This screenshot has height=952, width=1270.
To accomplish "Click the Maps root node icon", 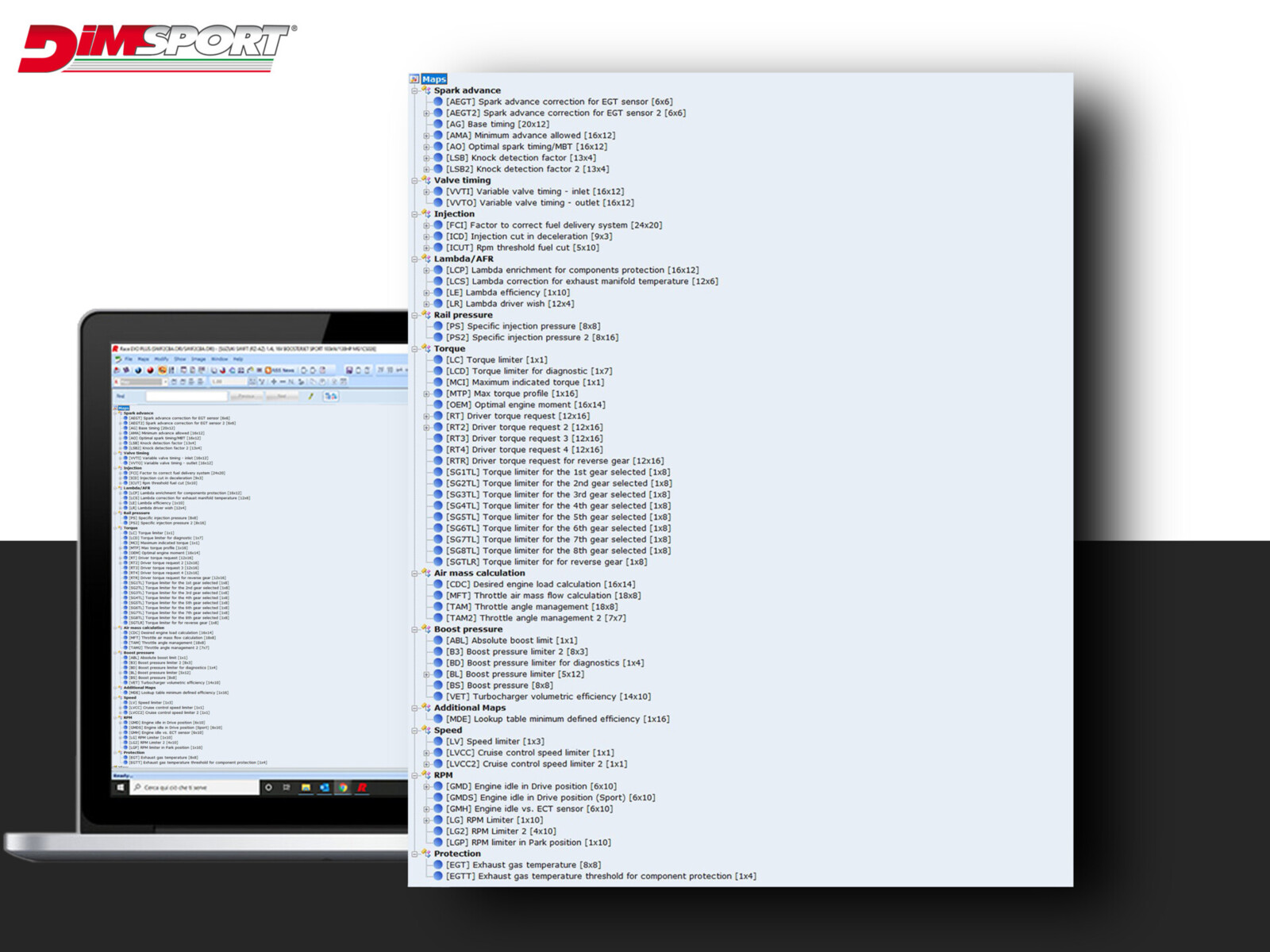I will pyautogui.click(x=414, y=79).
